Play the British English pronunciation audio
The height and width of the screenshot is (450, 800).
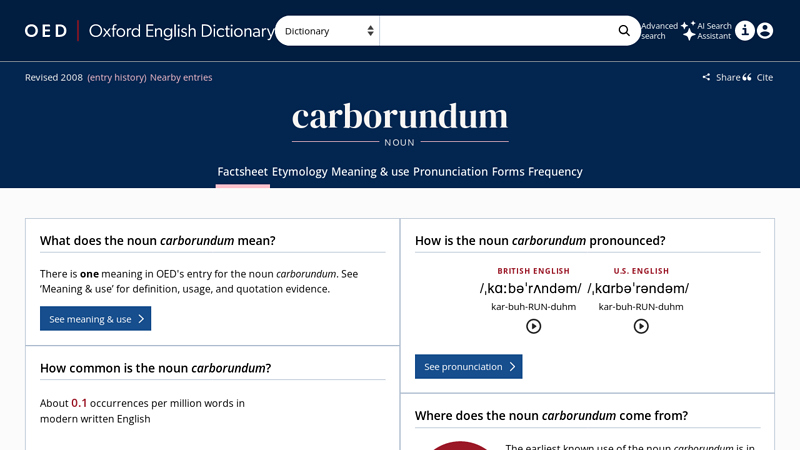tap(534, 326)
